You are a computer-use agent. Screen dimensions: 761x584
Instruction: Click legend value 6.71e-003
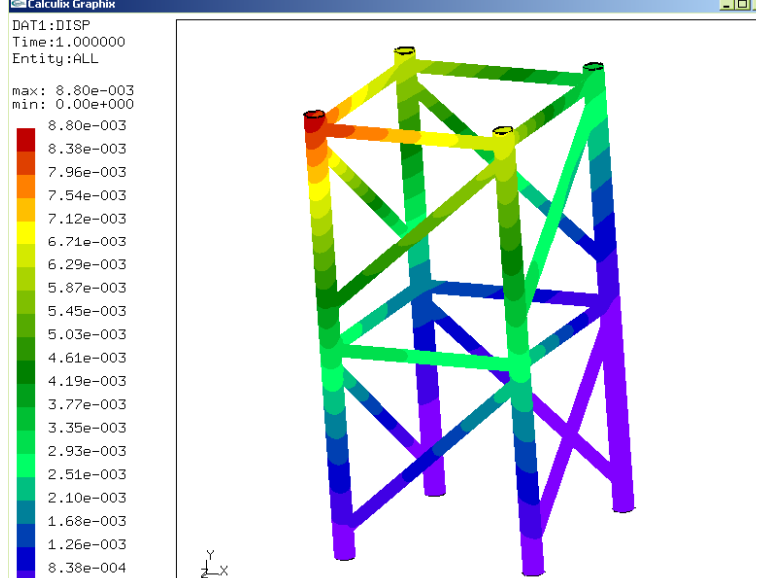point(87,241)
